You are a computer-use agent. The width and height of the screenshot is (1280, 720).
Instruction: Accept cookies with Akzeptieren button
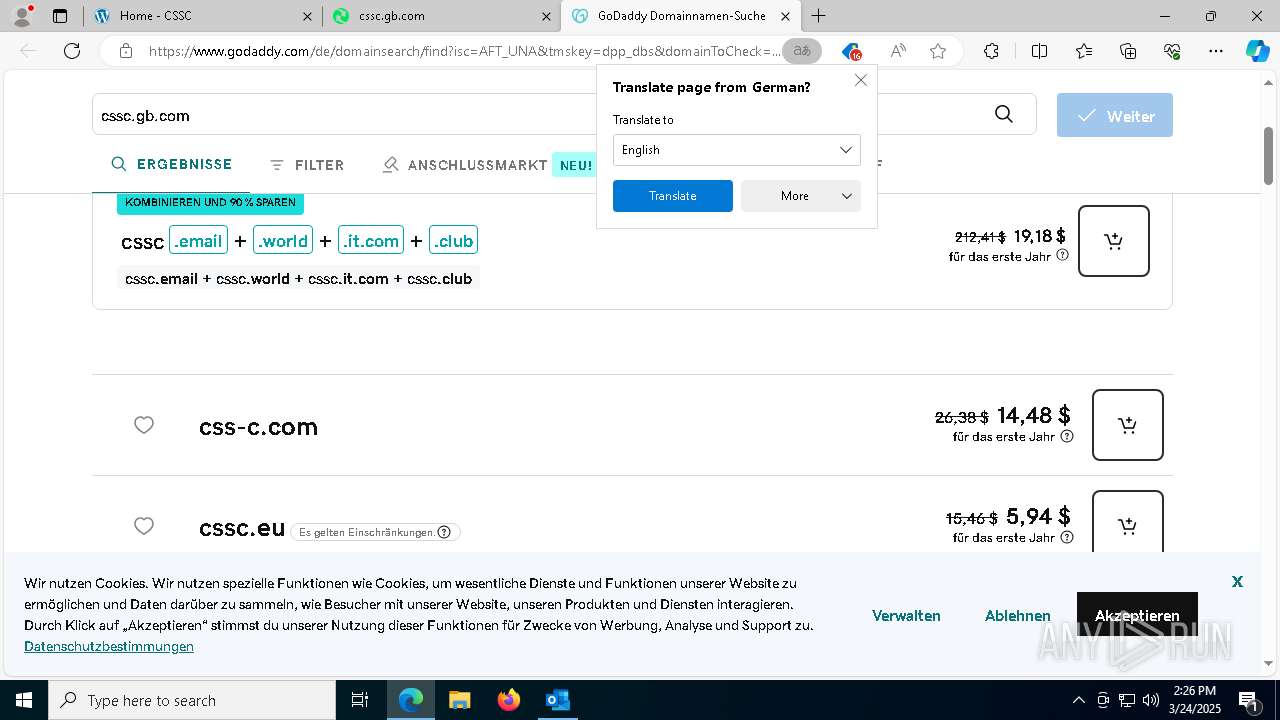[x=1137, y=615]
